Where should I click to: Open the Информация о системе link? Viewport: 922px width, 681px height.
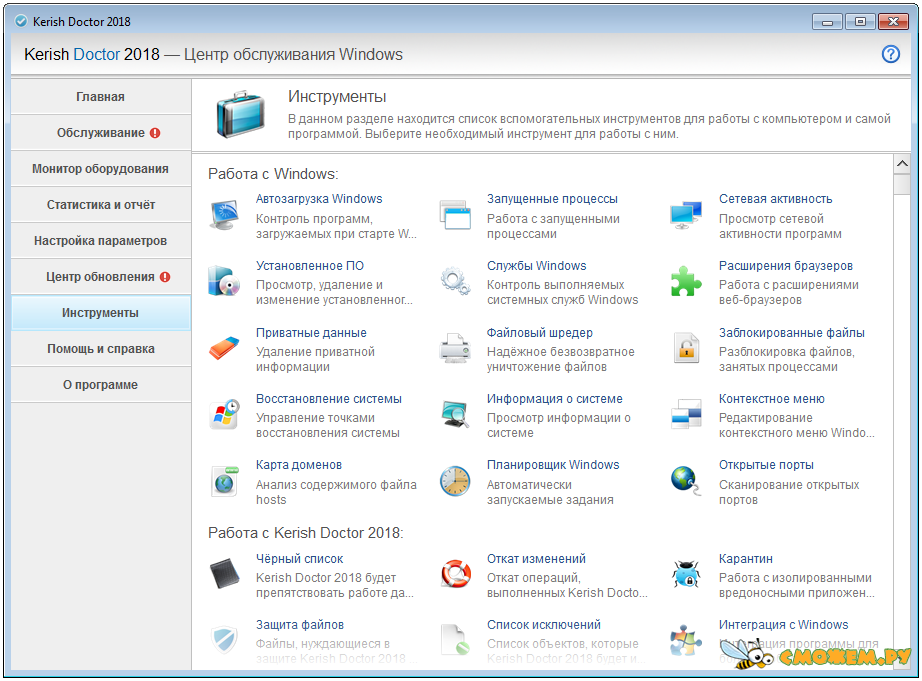[x=554, y=399]
